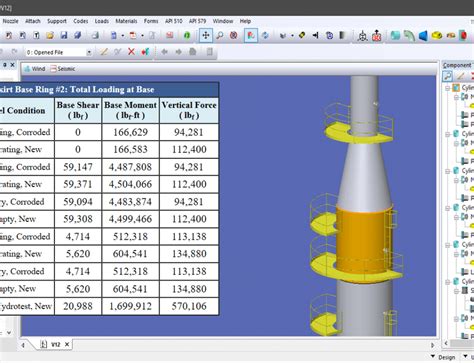The height and width of the screenshot is (363, 474).
Task: Open the Attach menu
Action: (33, 21)
